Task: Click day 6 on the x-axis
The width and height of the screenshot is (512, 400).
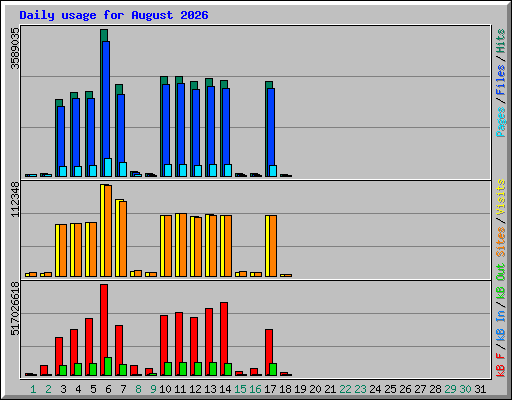Action: [x=108, y=389]
